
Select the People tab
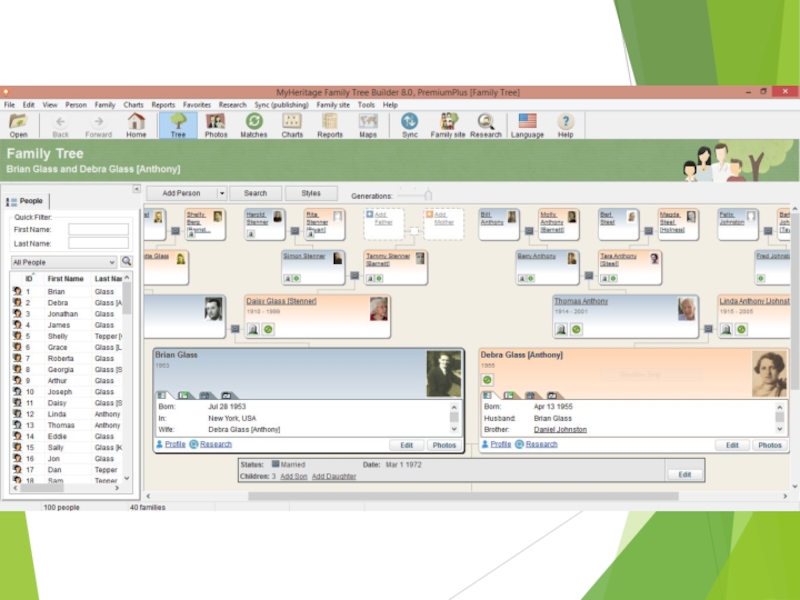coord(27,201)
